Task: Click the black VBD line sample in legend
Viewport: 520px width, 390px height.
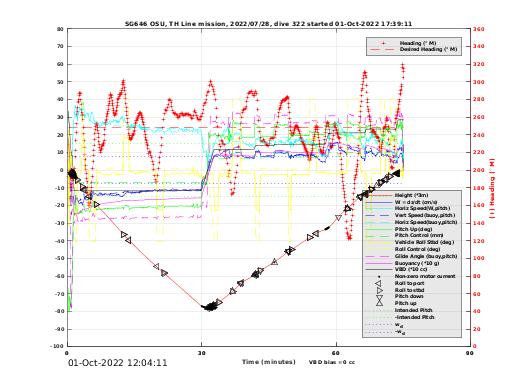Action: pyautogui.click(x=379, y=269)
